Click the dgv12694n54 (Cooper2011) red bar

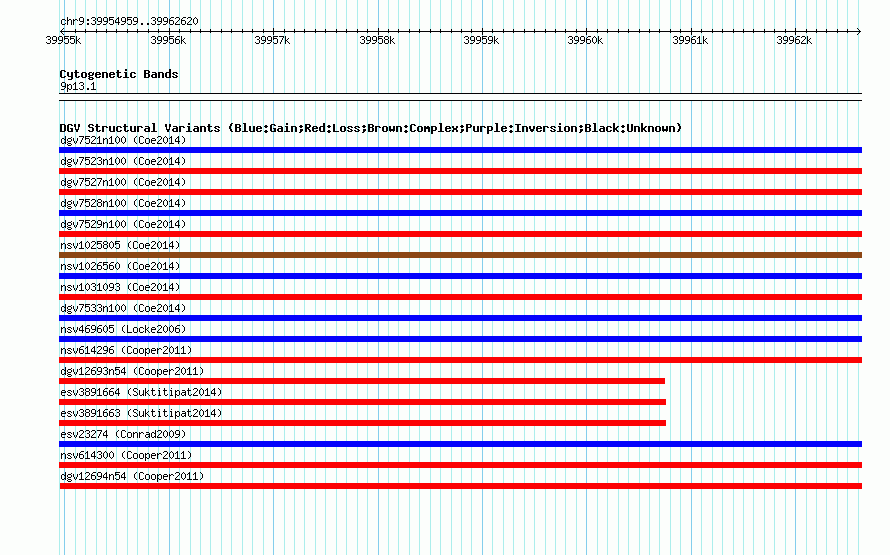tap(460, 486)
